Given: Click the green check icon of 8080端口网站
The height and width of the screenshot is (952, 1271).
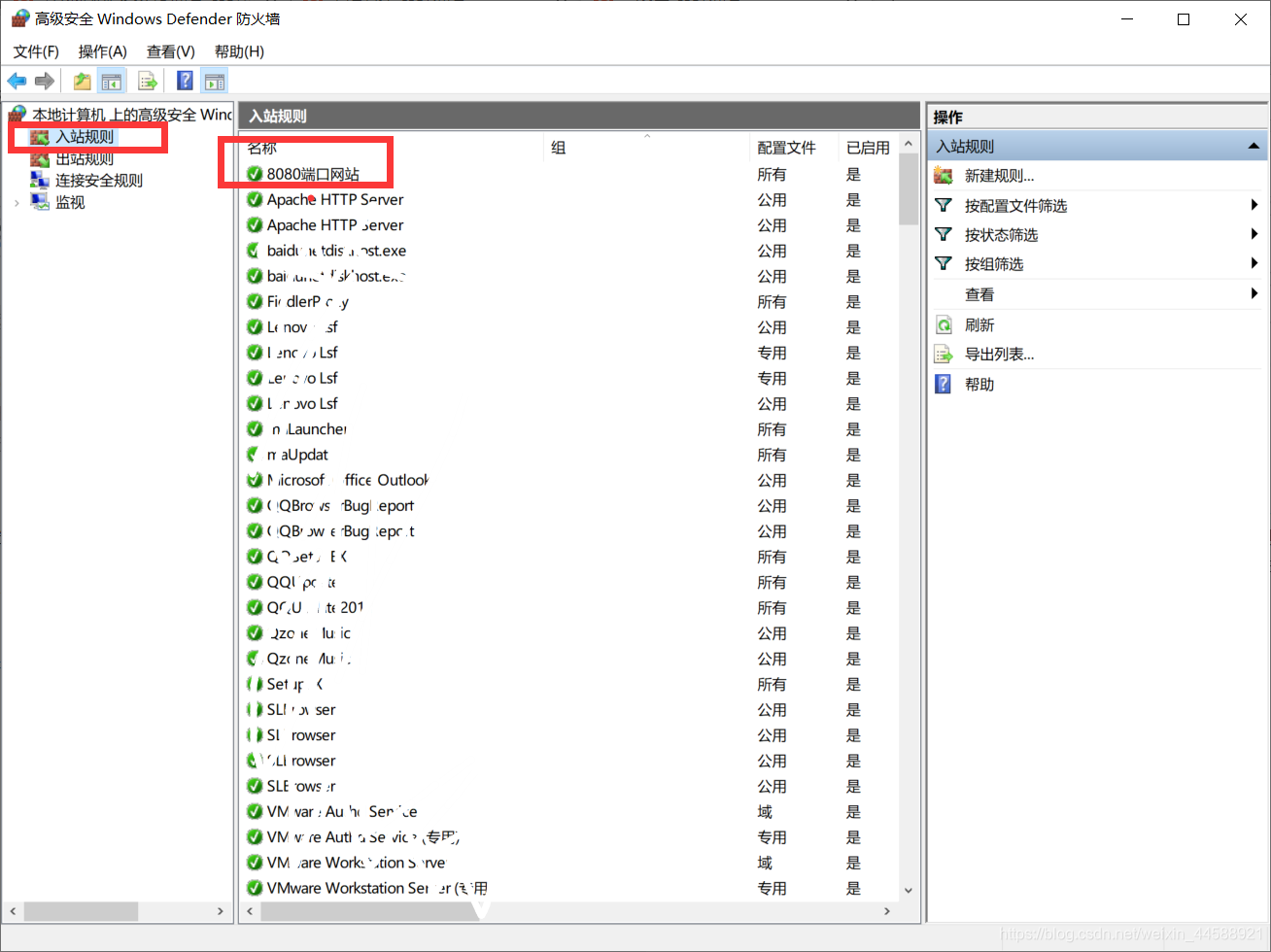Looking at the screenshot, I should coord(255,174).
